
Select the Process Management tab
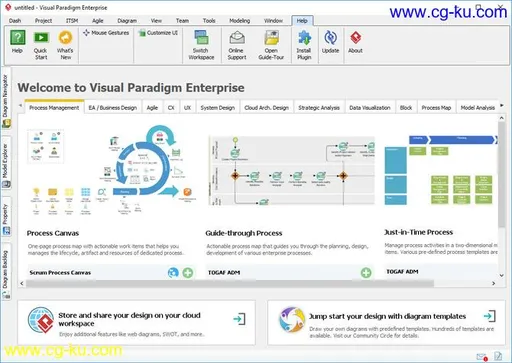[x=54, y=107]
